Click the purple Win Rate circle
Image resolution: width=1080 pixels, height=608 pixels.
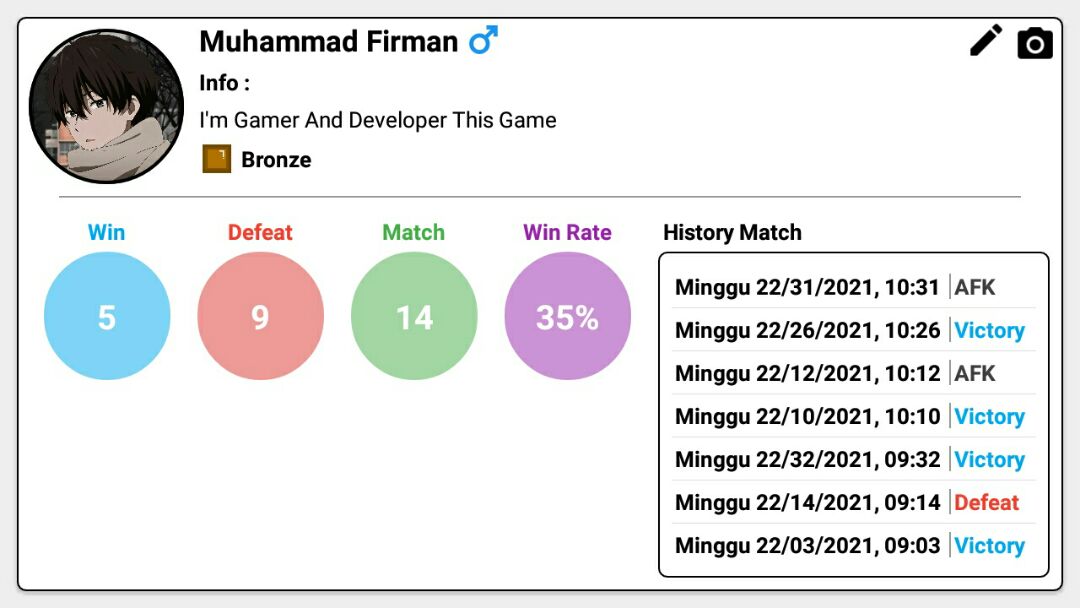coord(567,317)
